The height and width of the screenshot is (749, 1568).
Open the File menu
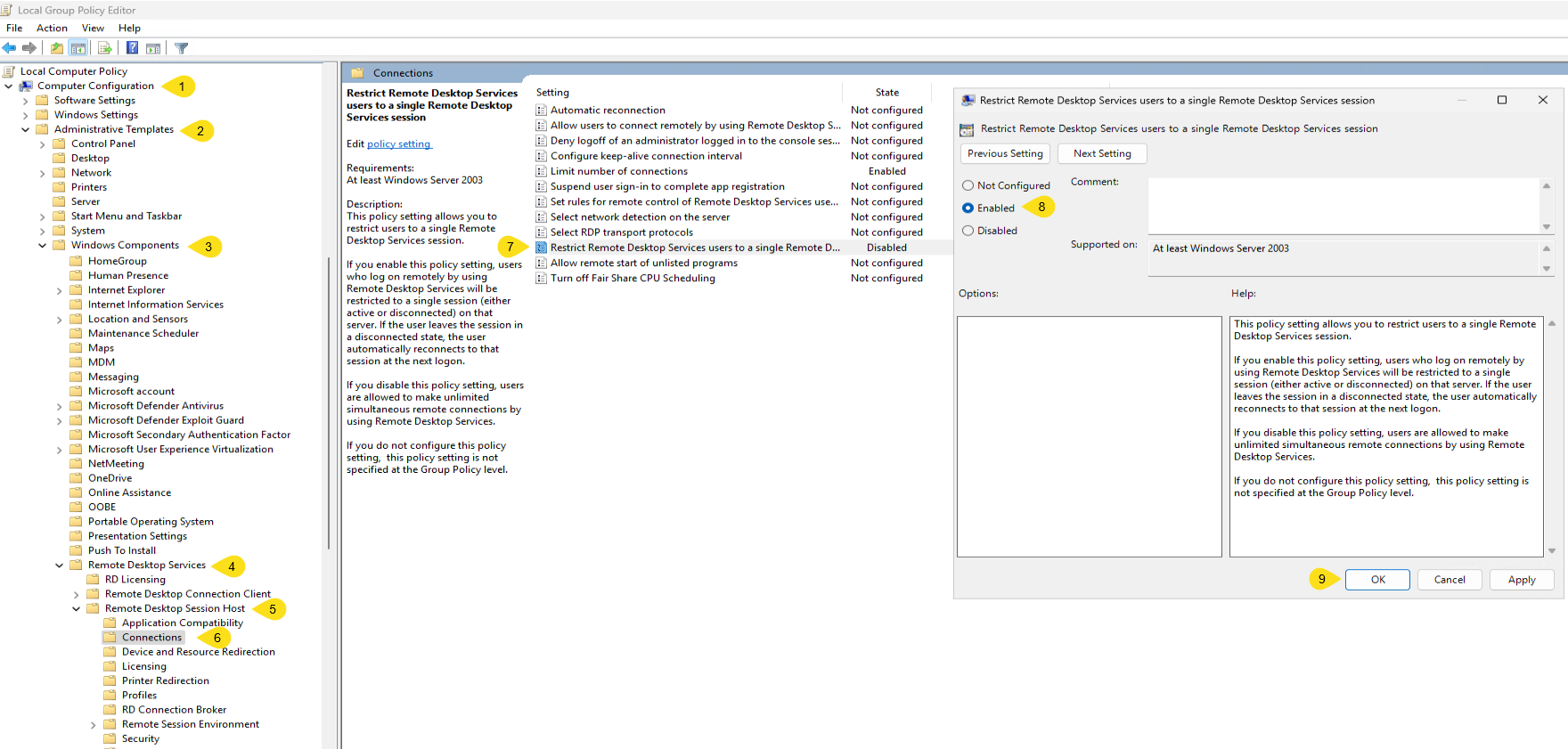[x=14, y=28]
